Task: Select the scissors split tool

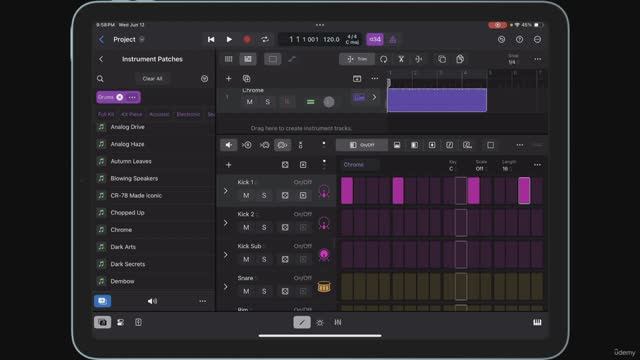Action: coord(401,59)
